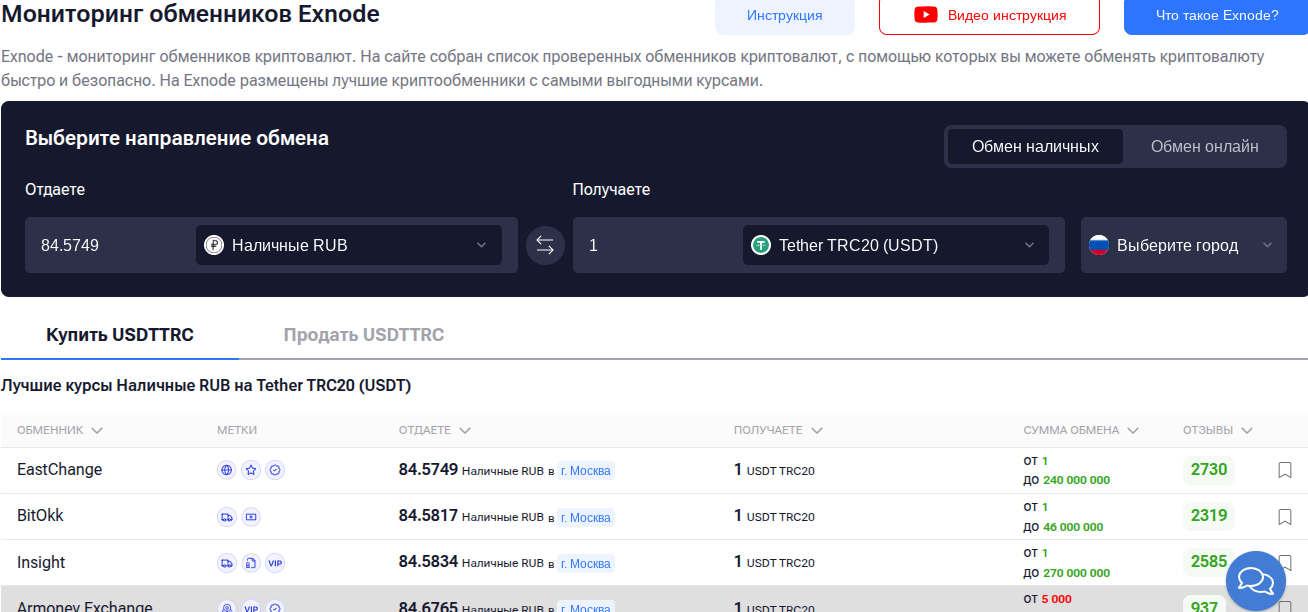Image resolution: width=1308 pixels, height=612 pixels.
Task: Switch to Обмен наличных mode
Action: click(x=1035, y=146)
